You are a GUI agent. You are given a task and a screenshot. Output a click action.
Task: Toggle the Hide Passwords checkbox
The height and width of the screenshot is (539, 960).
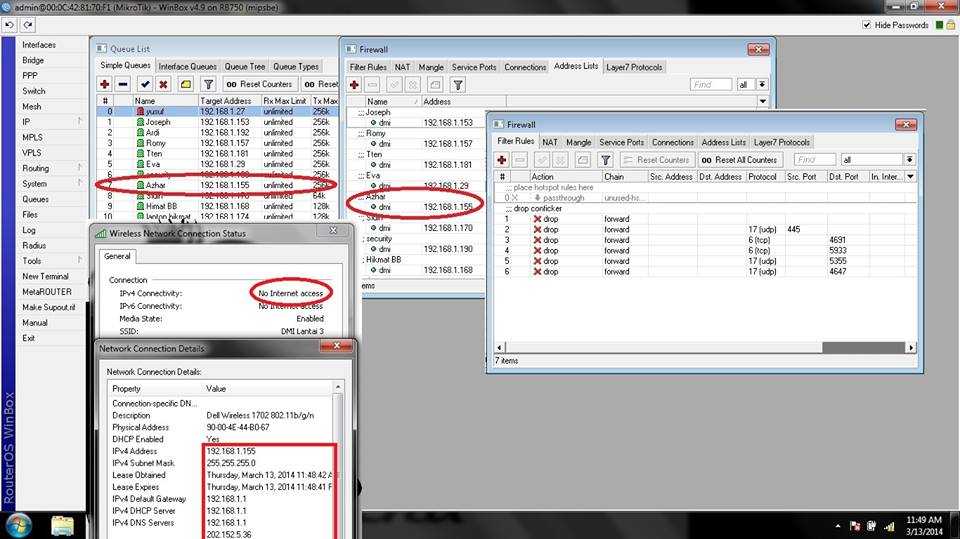click(866, 25)
